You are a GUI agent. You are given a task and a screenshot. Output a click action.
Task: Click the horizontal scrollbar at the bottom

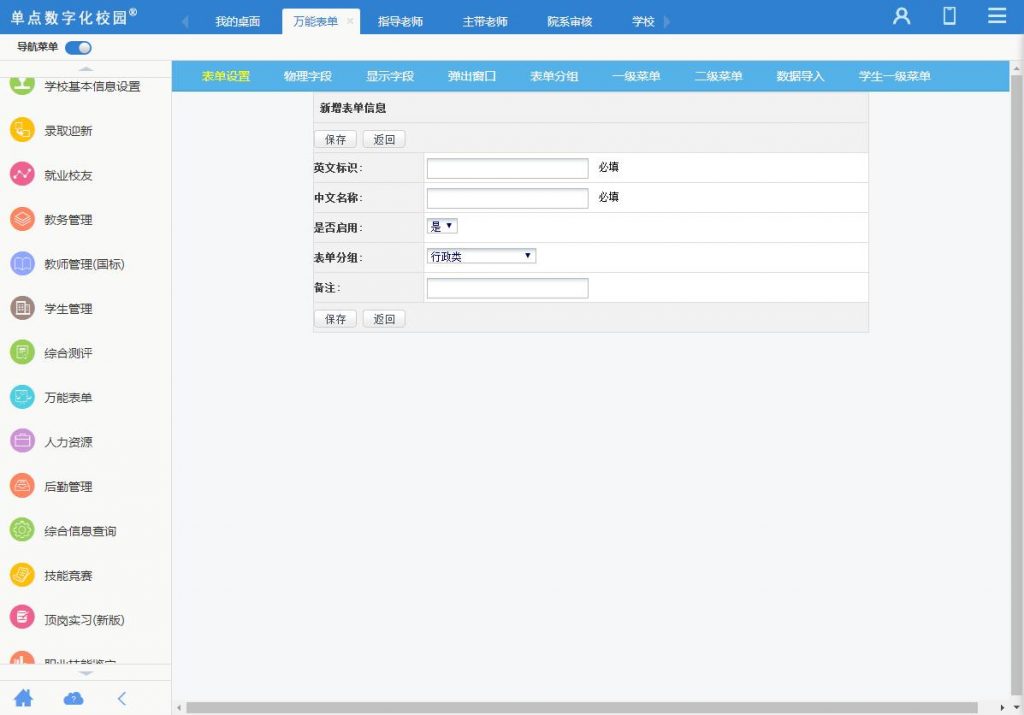point(580,707)
